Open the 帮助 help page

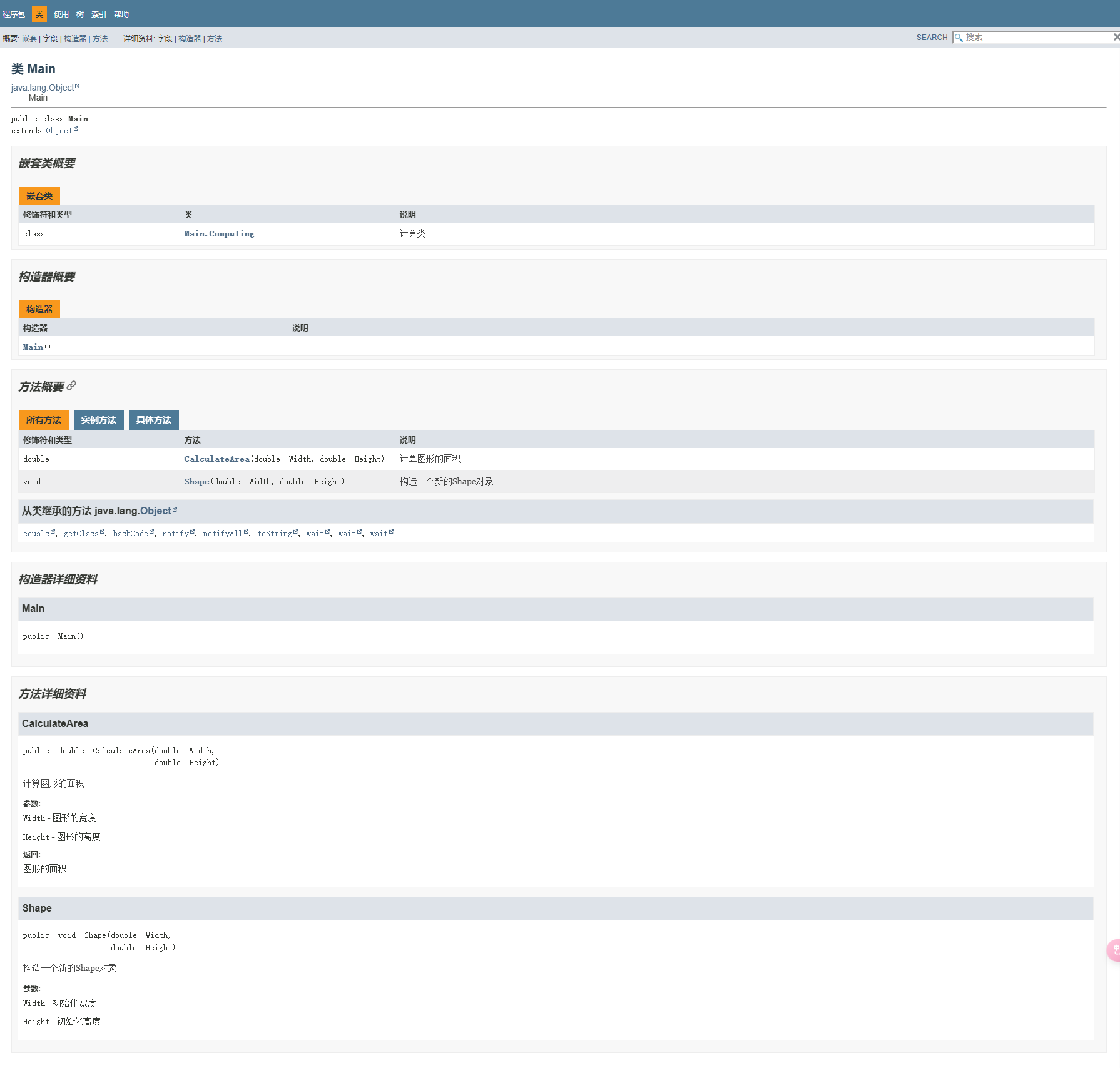pyautogui.click(x=121, y=14)
